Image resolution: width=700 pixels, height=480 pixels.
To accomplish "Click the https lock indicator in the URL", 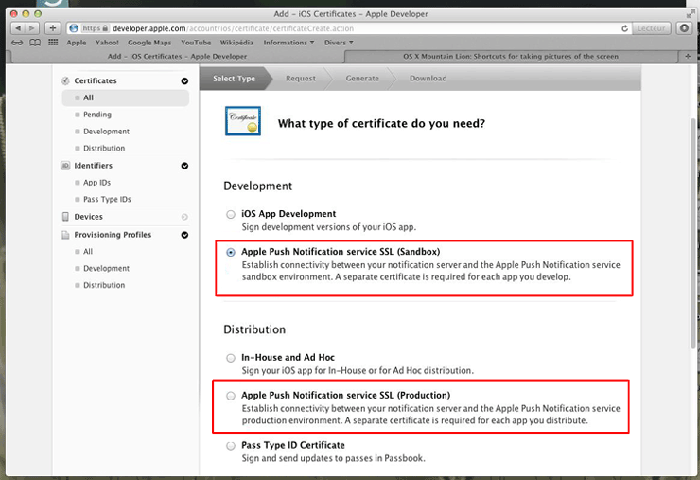I will [95, 28].
